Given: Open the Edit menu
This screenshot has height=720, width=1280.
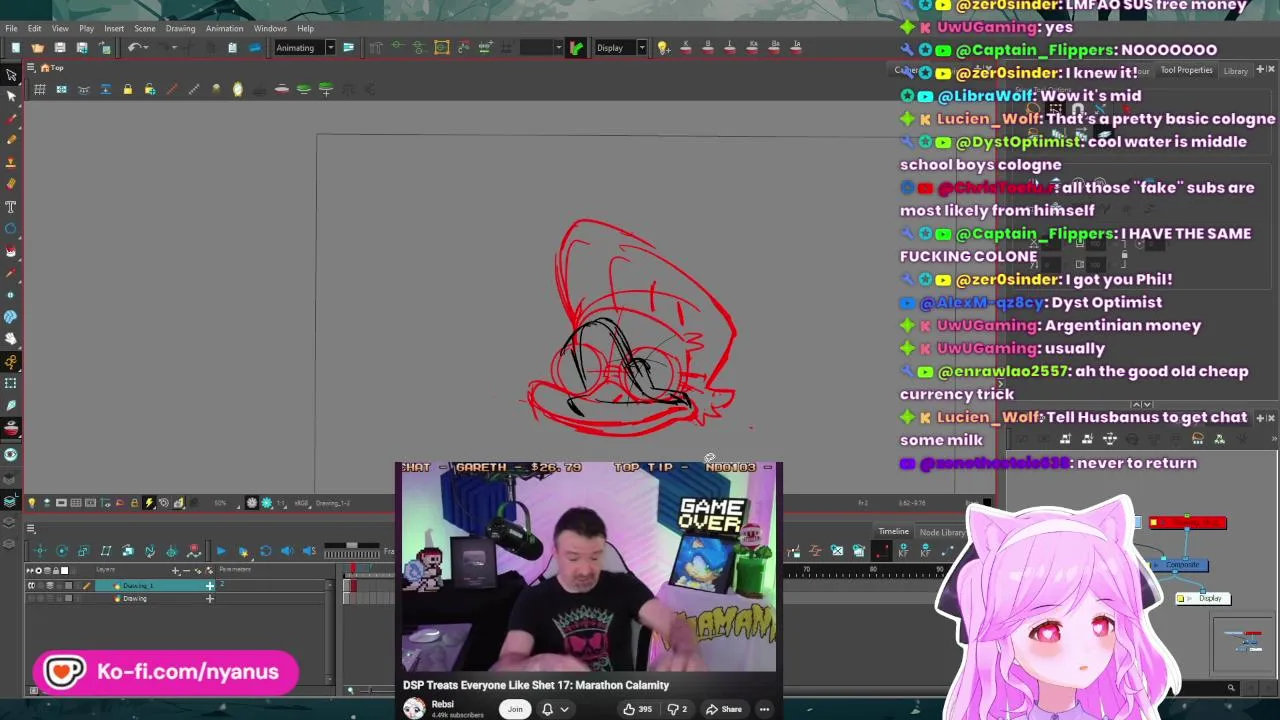Looking at the screenshot, I should pyautogui.click(x=34, y=28).
